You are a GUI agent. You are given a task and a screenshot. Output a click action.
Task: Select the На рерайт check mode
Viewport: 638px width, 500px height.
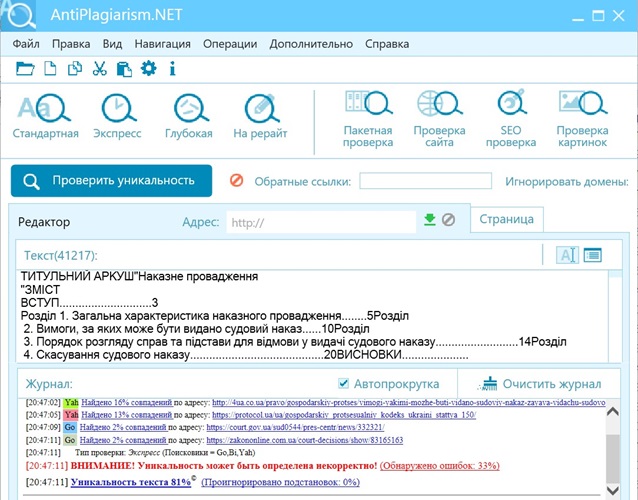[x=260, y=116]
